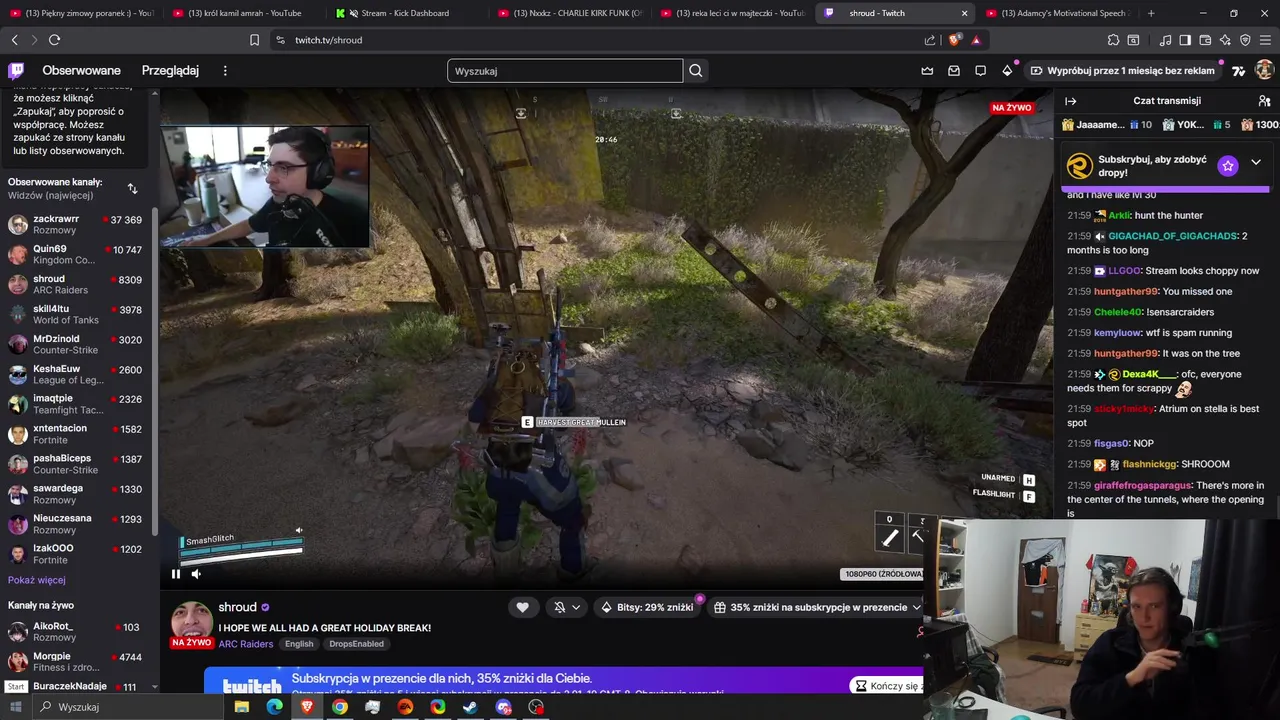Open 35% zniżki na subskrypcje dropdown

pyautogui.click(x=816, y=607)
